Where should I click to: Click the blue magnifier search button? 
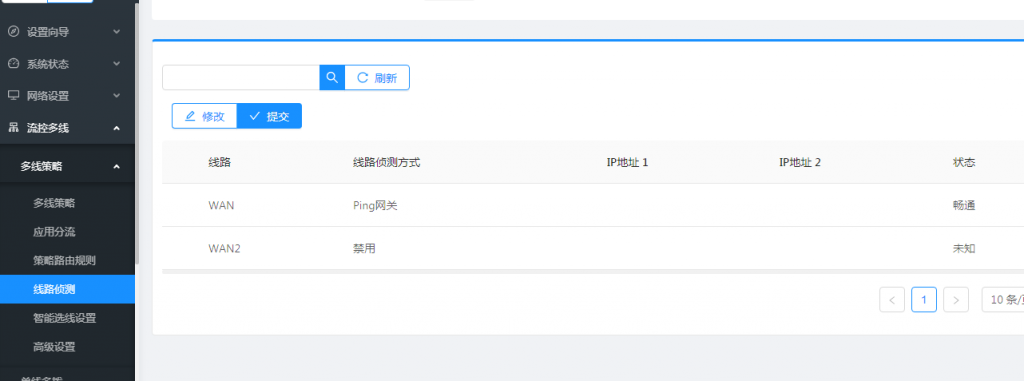pyautogui.click(x=332, y=78)
